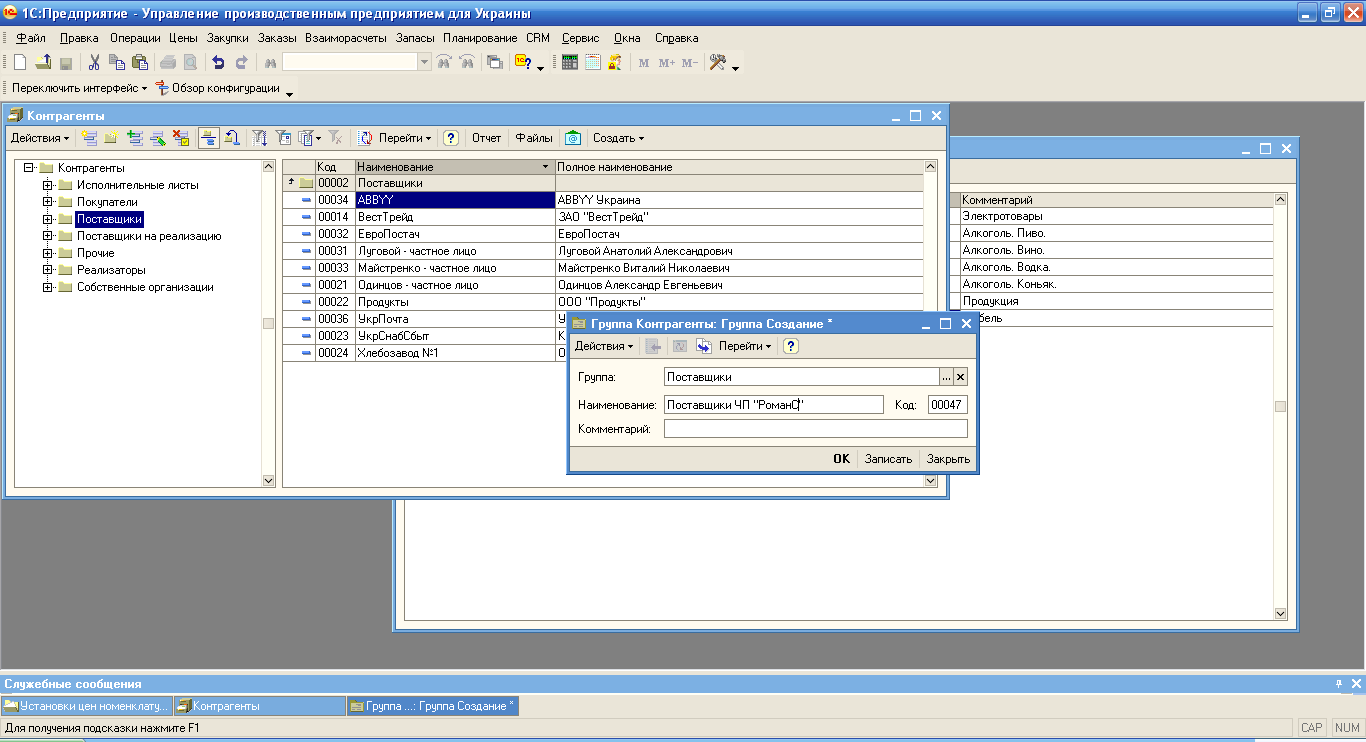Cut selection with the scissors icon
The width and height of the screenshot is (1366, 742).
tap(95, 62)
